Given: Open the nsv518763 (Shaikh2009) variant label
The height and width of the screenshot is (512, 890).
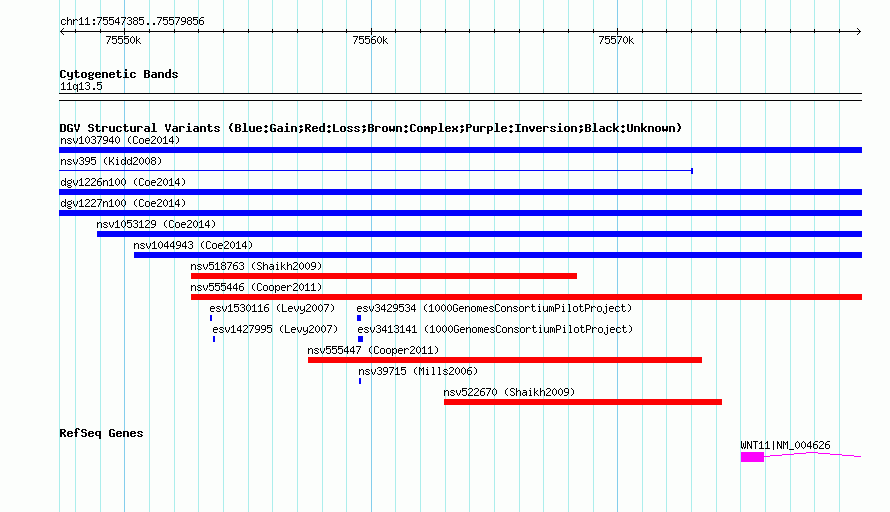Looking at the screenshot, I should pos(256,266).
